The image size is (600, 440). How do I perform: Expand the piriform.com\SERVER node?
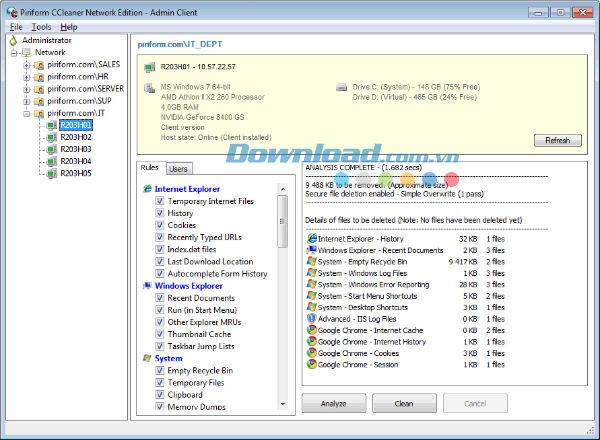click(26, 90)
